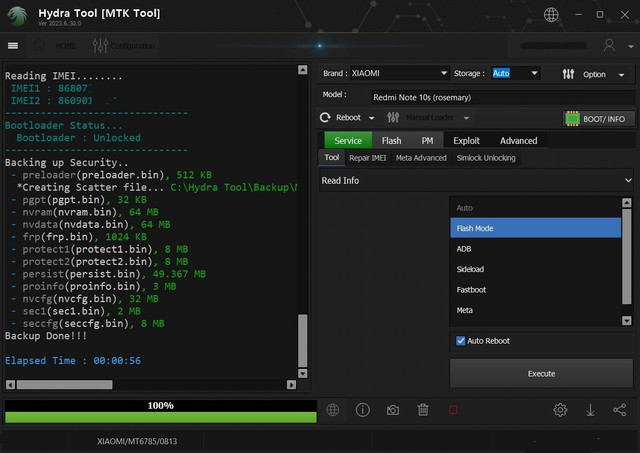Click the Configuration sliders icon
Viewport: 640px width, 453px height.
click(x=100, y=46)
